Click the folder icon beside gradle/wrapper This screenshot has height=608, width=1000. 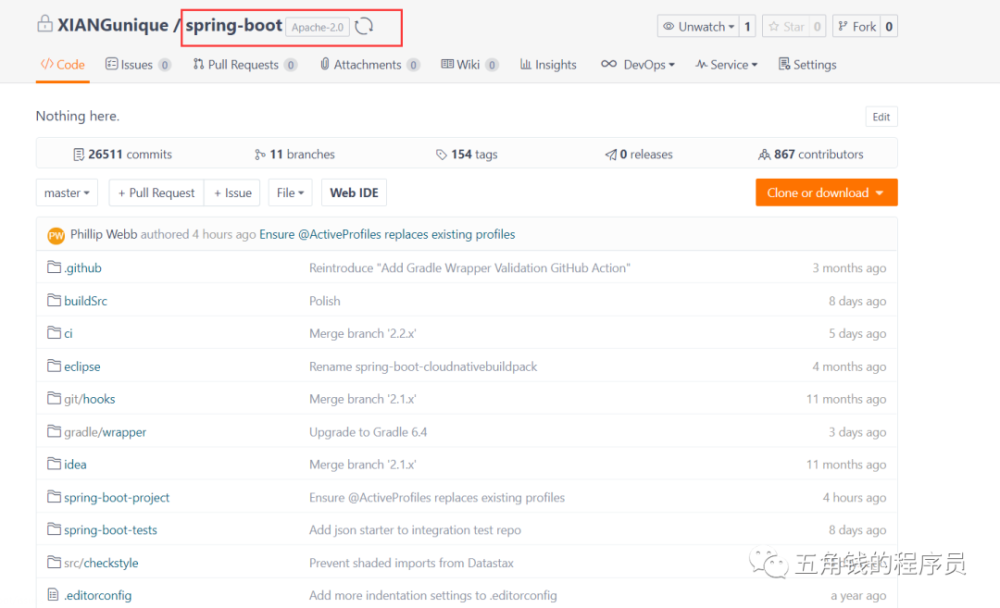(x=54, y=431)
